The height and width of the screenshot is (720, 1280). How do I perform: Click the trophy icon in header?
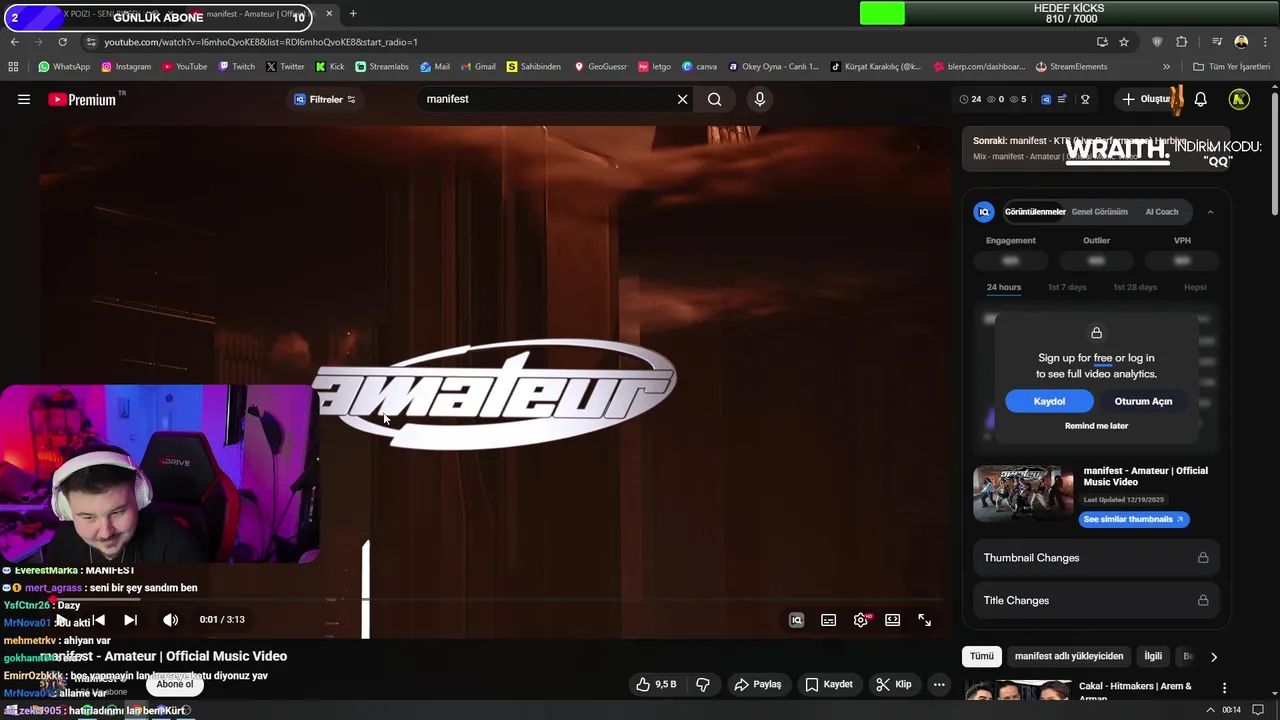pyautogui.click(x=1085, y=99)
